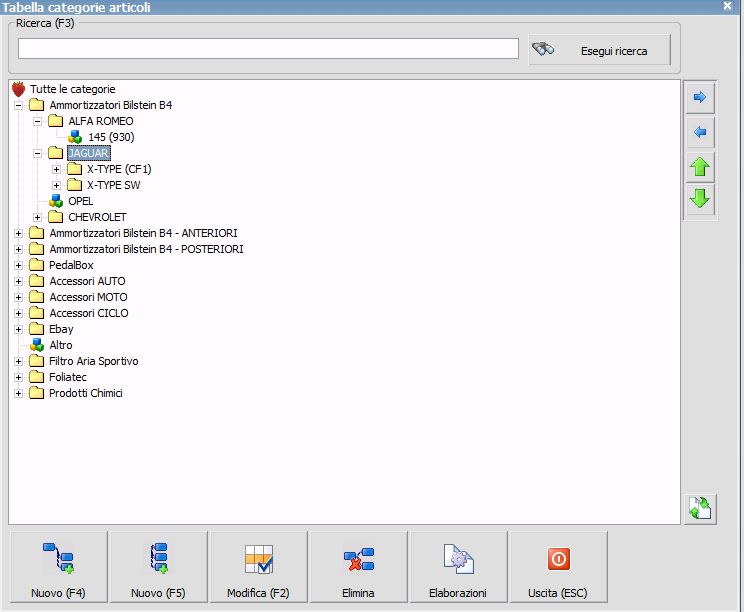Image resolution: width=744 pixels, height=612 pixels.
Task: Collapse the ALFA ROMEO node
Action: point(37,121)
